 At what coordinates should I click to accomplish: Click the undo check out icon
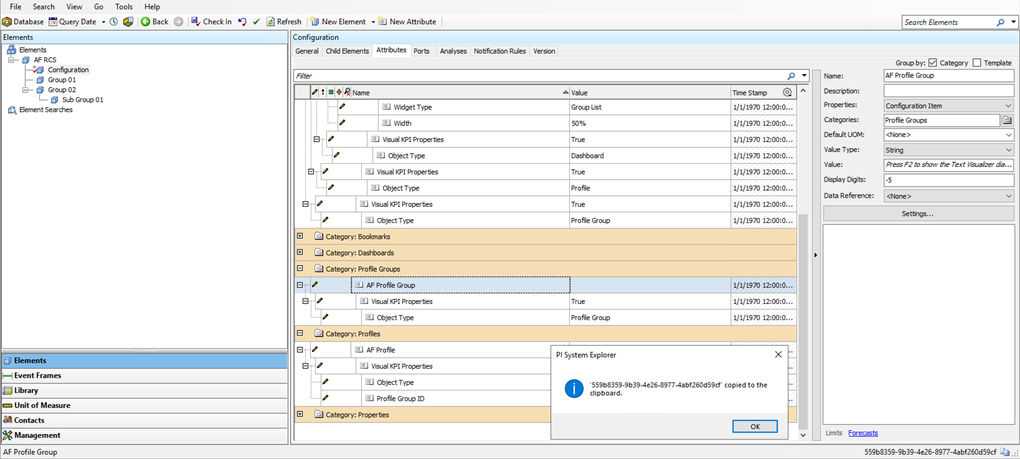242,21
